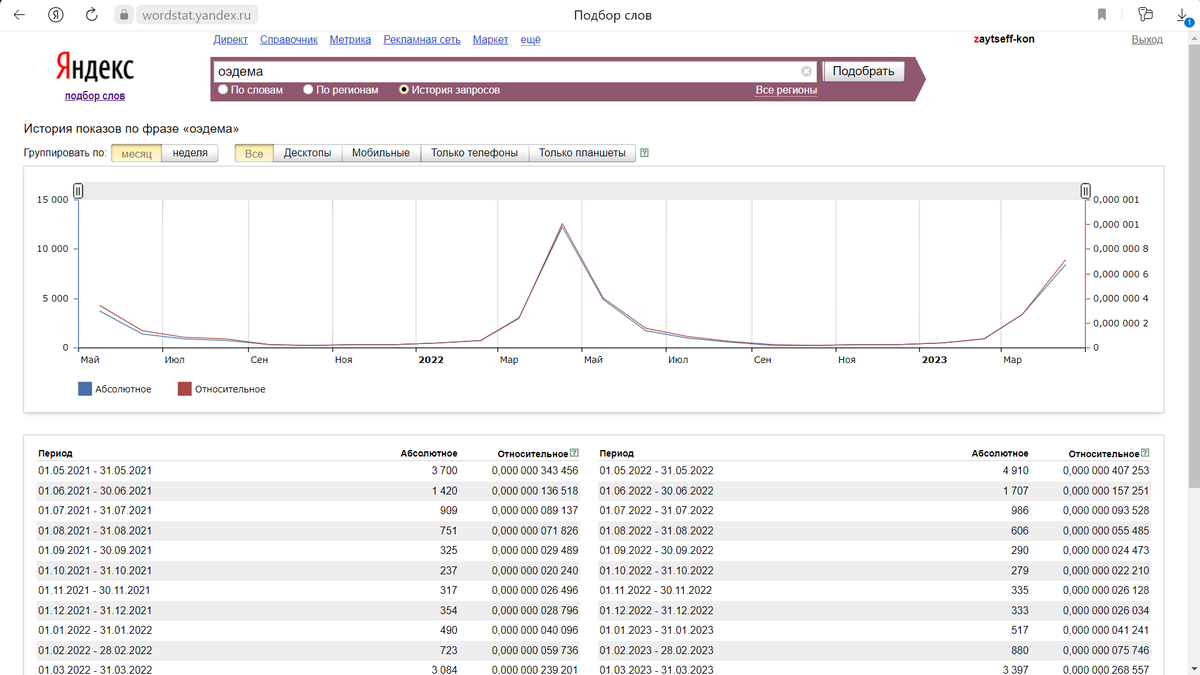The width and height of the screenshot is (1200, 675).
Task: Click the blue Абсолютное legend swatch
Action: pos(85,389)
